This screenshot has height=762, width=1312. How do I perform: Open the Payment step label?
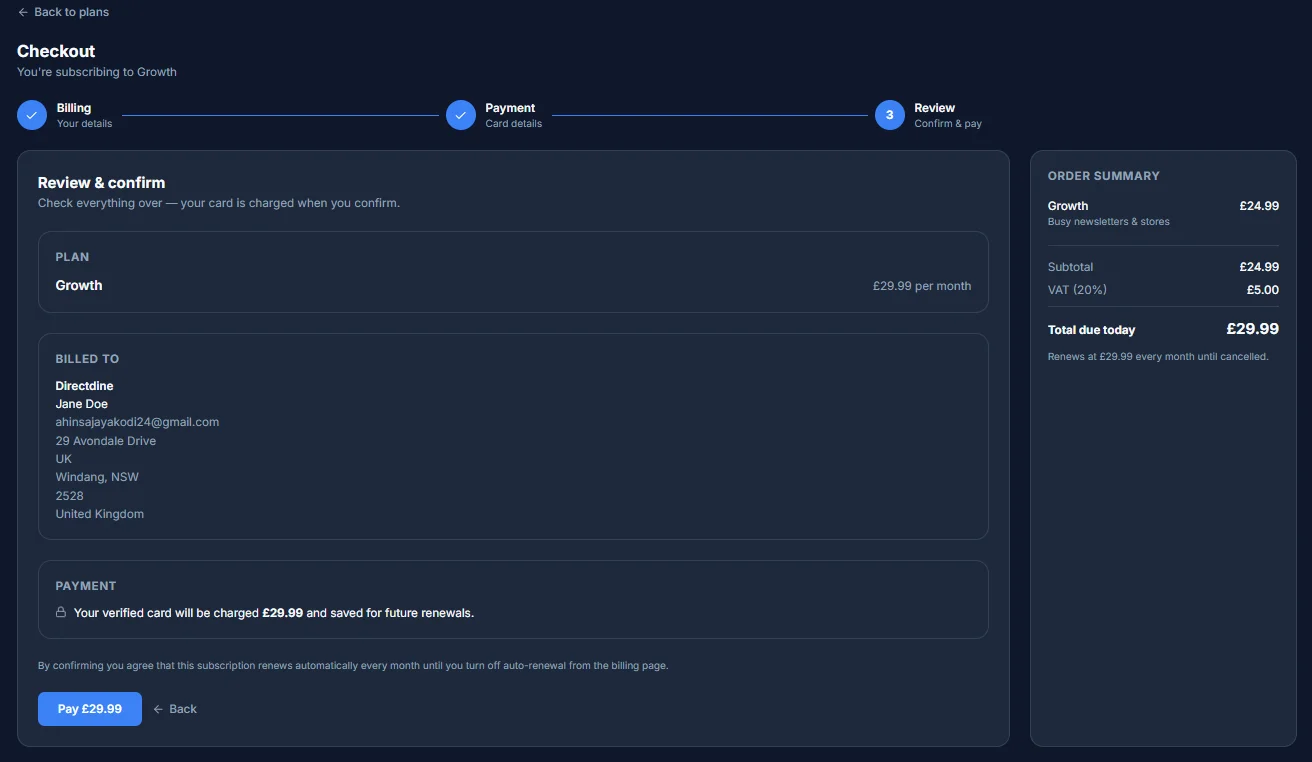pyautogui.click(x=510, y=108)
